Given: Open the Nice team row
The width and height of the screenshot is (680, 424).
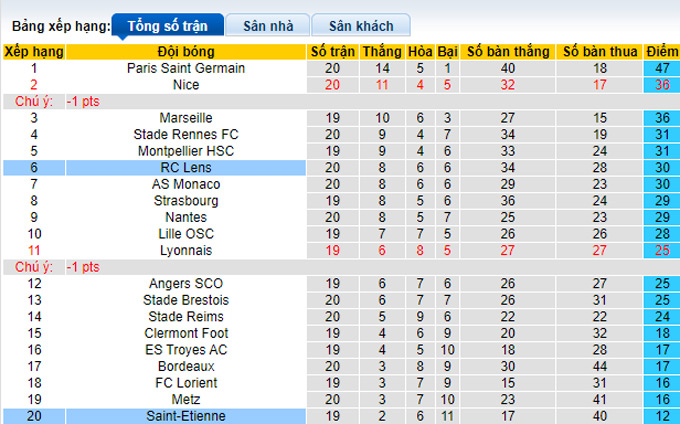Looking at the screenshot, I should [186, 85].
